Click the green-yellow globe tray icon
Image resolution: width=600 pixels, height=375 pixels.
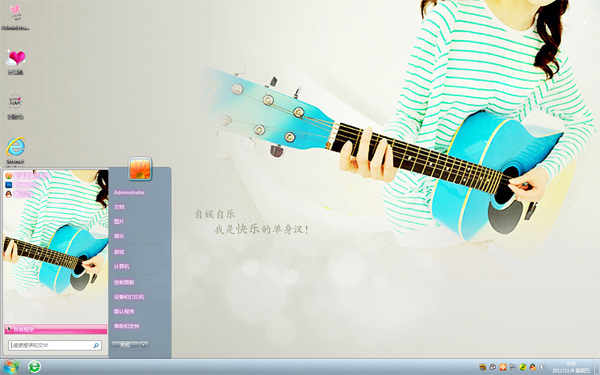[x=523, y=367]
